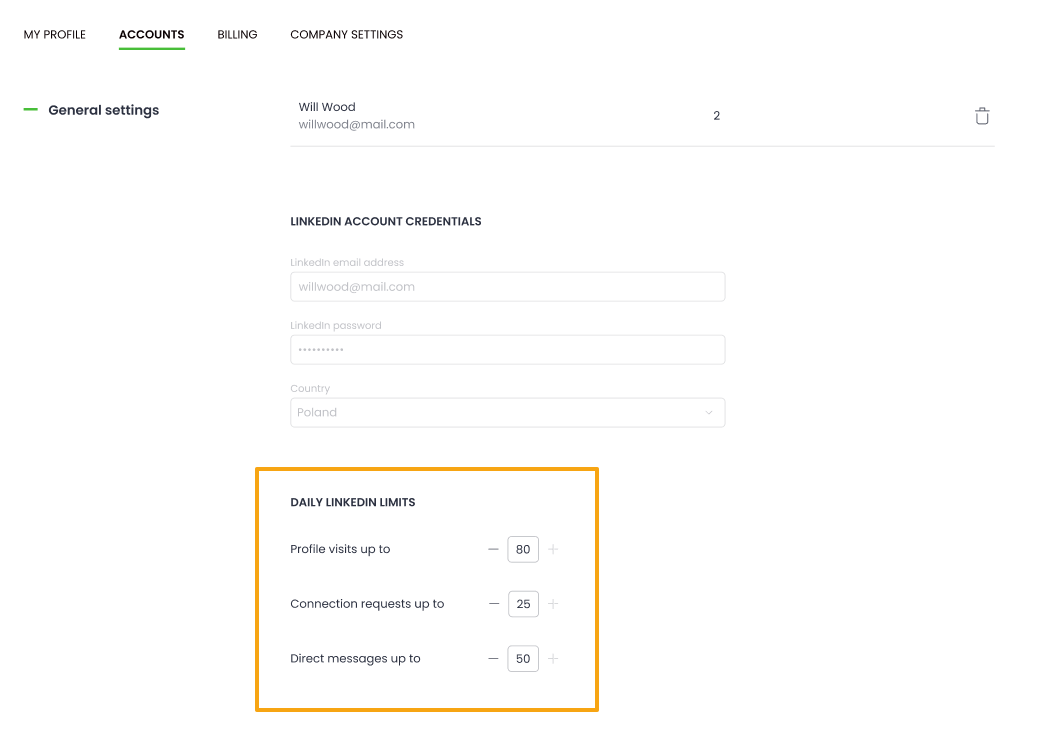Open the Country dropdown showing Poland
Image resolution: width=1052 pixels, height=750 pixels.
click(x=507, y=413)
